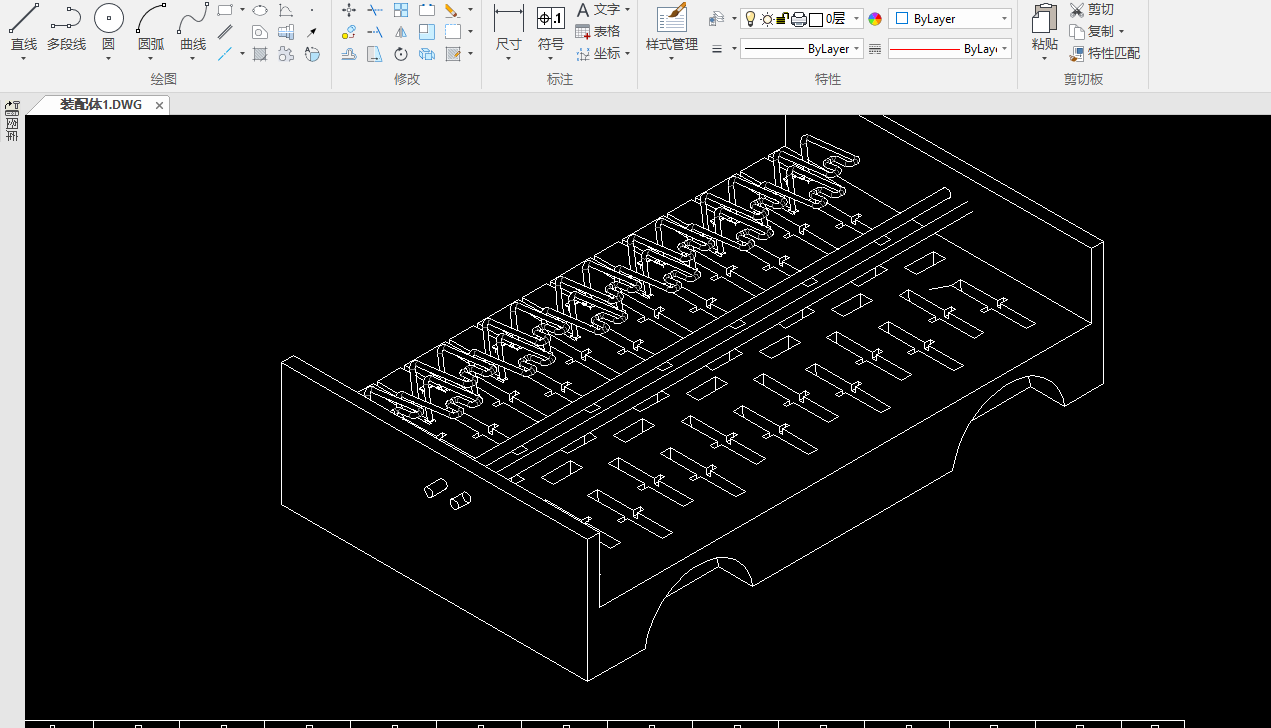
Task: Click the 特性匹配 (Match Properties) button
Action: tap(1105, 53)
